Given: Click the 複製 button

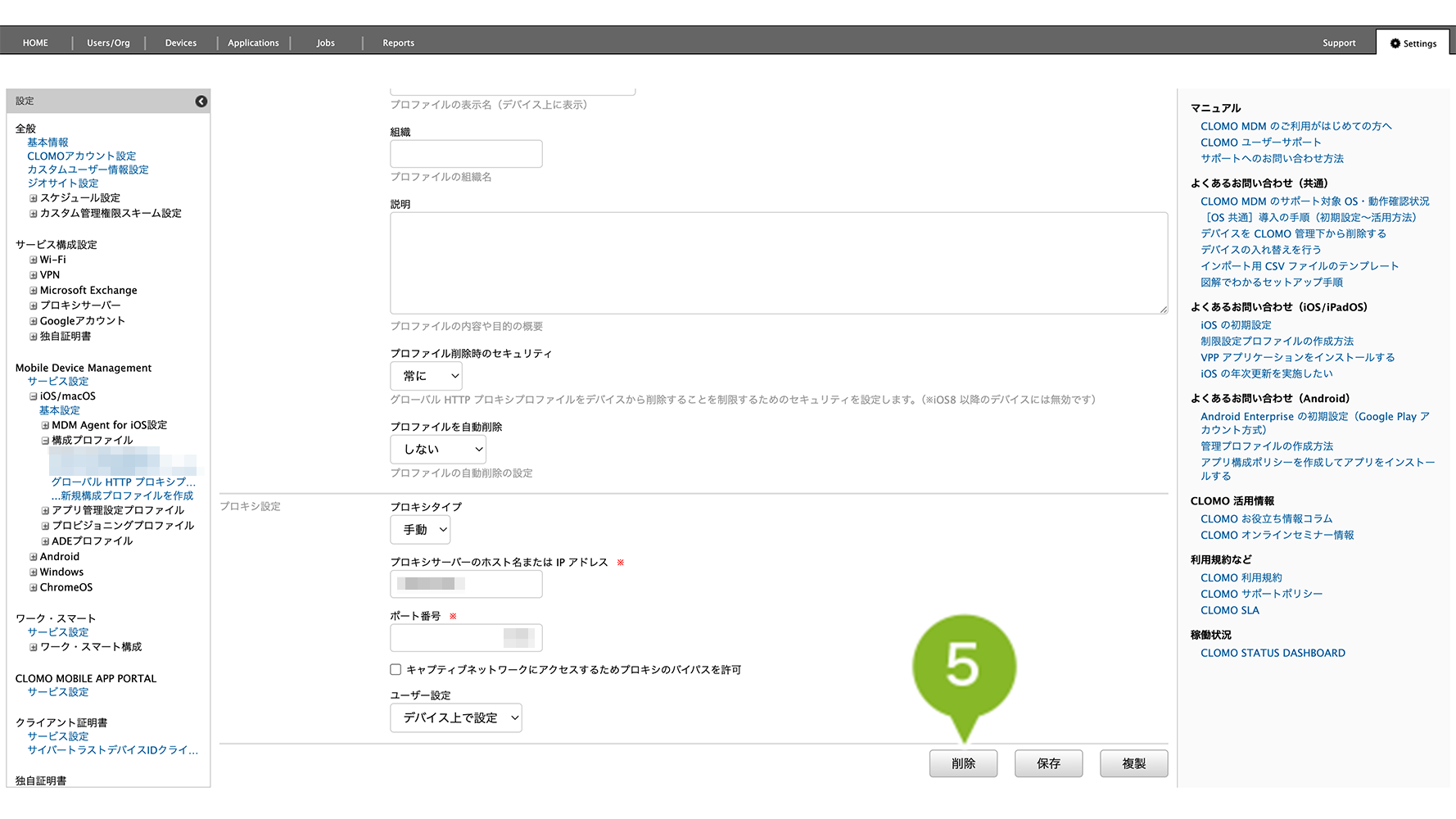Looking at the screenshot, I should (x=1133, y=763).
